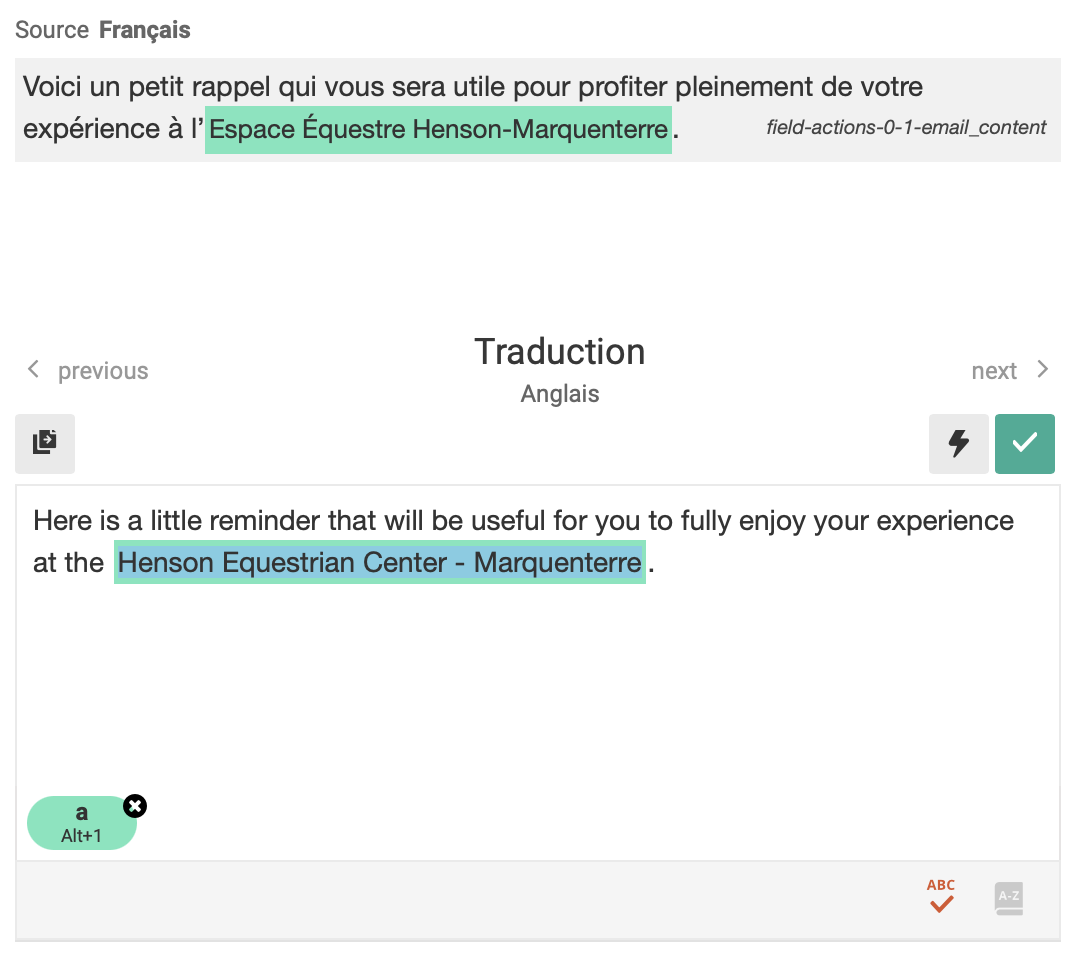
Task: Click the 'Traduction' heading
Action: (560, 352)
